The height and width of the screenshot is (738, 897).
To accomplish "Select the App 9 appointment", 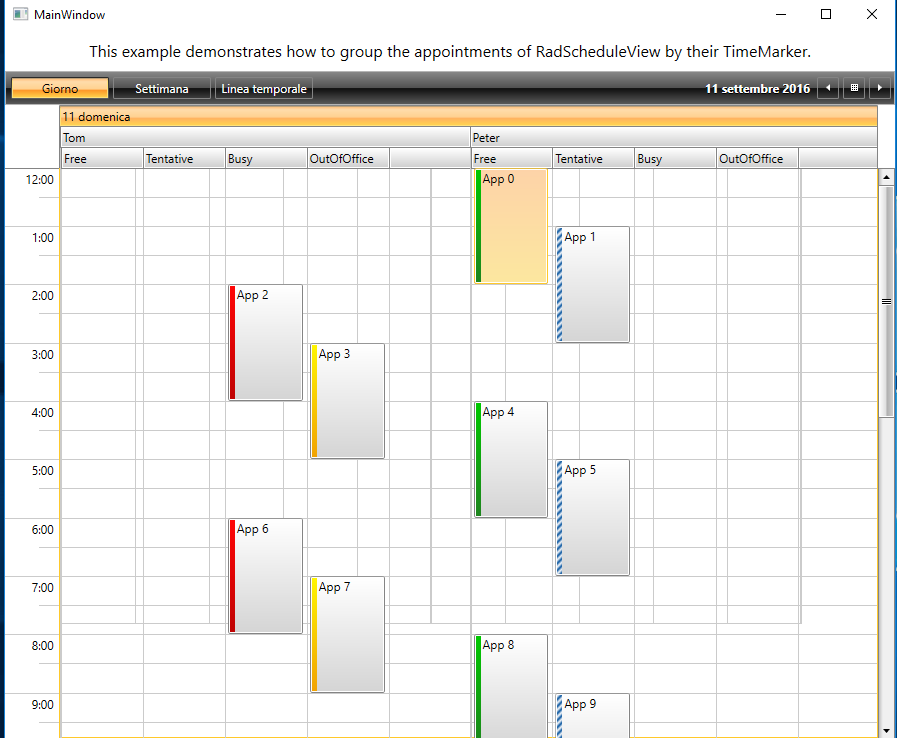I will (593, 716).
